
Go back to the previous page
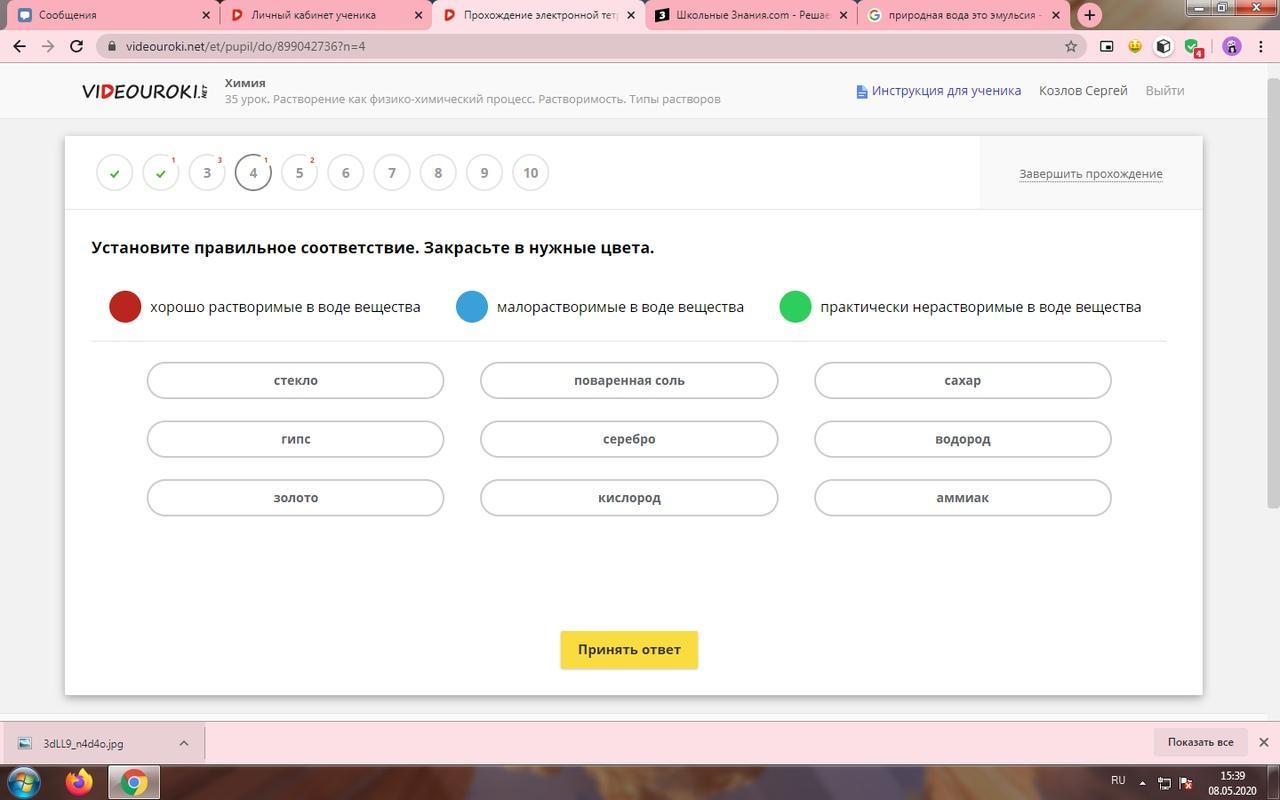coord(19,46)
